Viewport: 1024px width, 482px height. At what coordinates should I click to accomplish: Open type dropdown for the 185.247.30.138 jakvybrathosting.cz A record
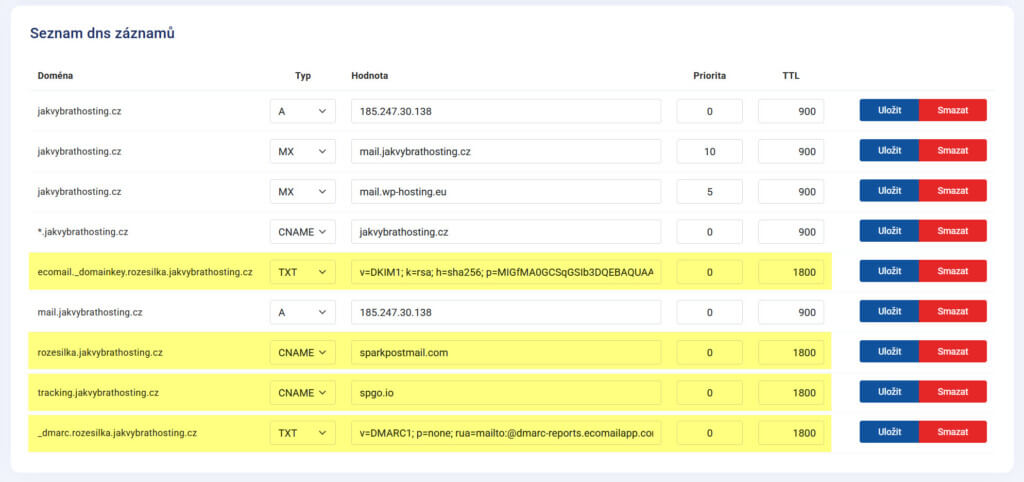[302, 111]
